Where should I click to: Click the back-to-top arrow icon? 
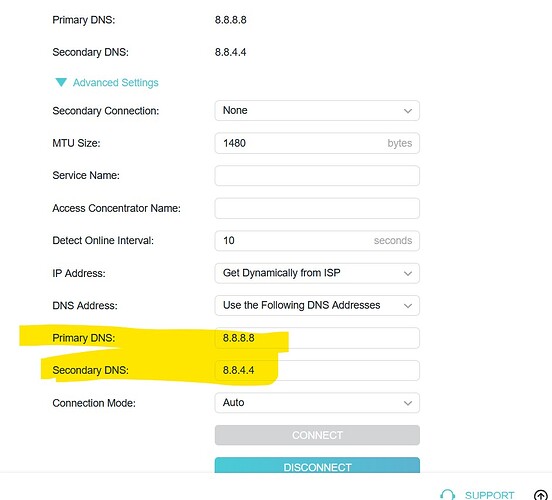point(541,495)
